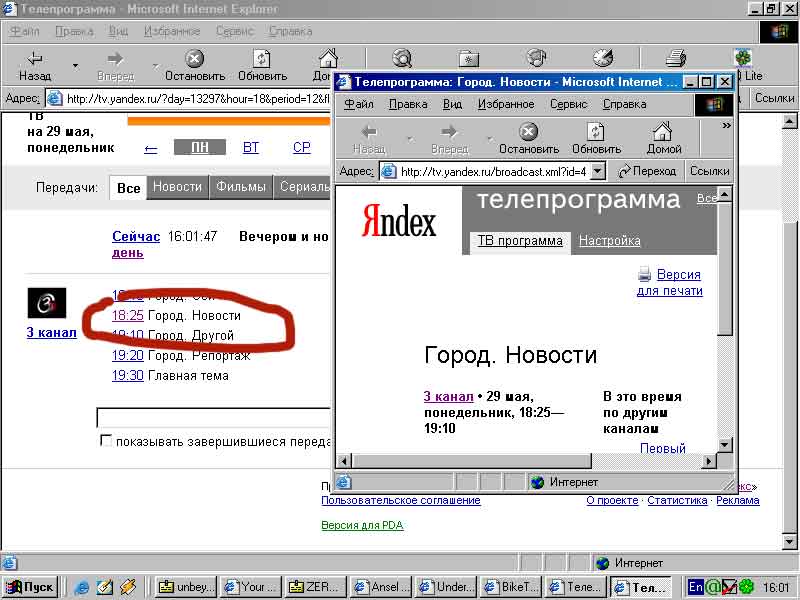Click the Ссылки links bar in popup
Image resolution: width=800 pixels, height=600 pixels.
click(710, 171)
